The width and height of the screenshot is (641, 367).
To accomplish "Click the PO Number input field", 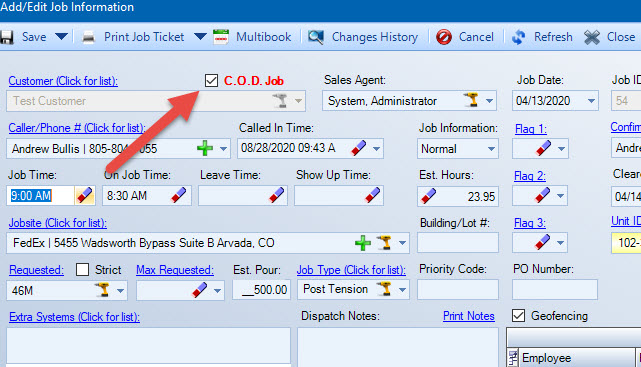I will click(555, 290).
